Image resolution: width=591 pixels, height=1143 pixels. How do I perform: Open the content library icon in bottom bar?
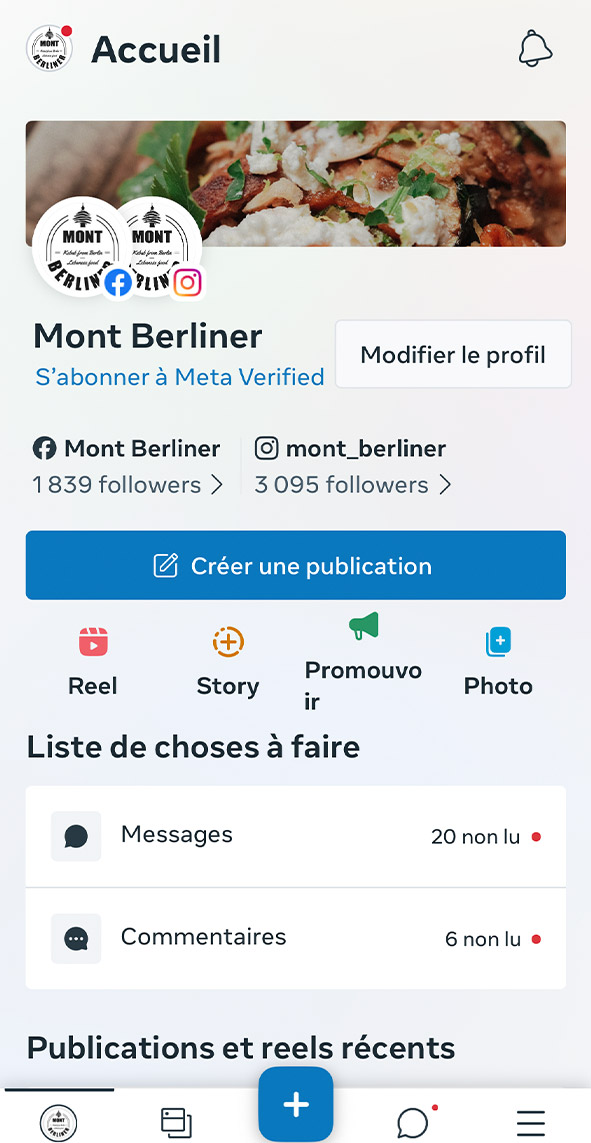point(176,1122)
